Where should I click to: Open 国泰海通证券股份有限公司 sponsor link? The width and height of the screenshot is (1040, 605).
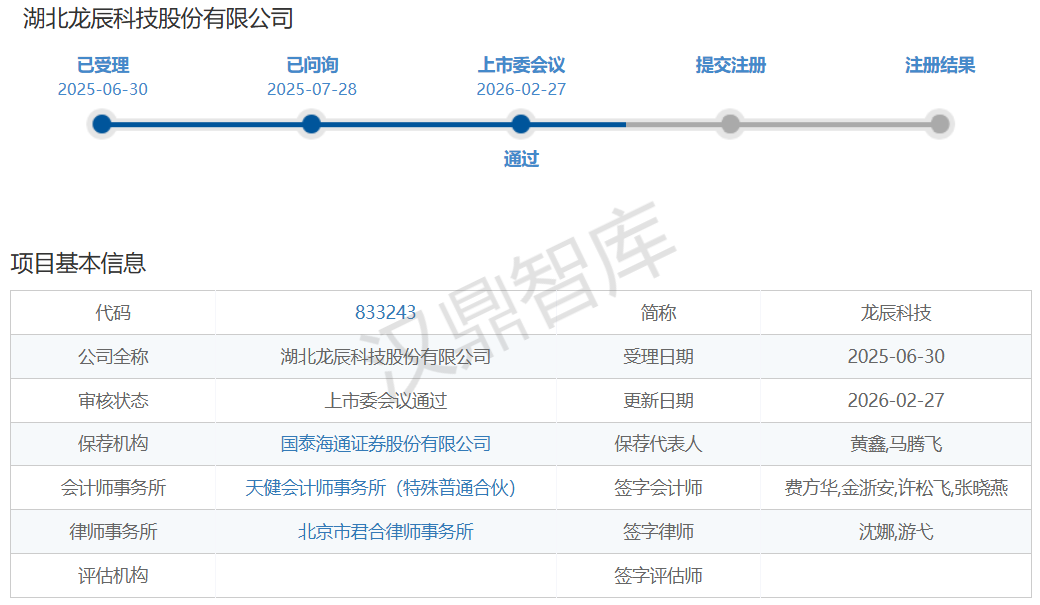(385, 444)
